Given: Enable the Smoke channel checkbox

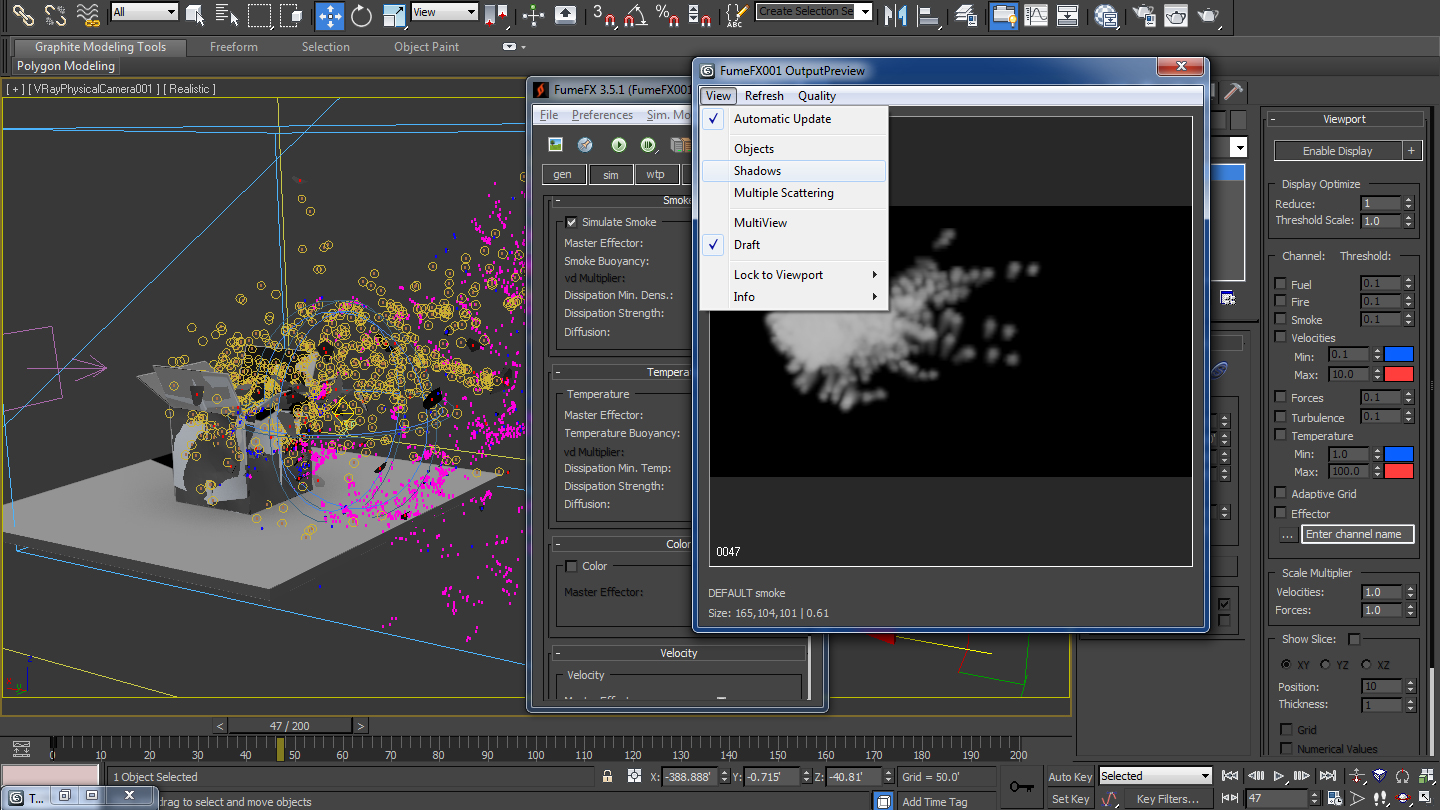Looking at the screenshot, I should coord(1281,320).
